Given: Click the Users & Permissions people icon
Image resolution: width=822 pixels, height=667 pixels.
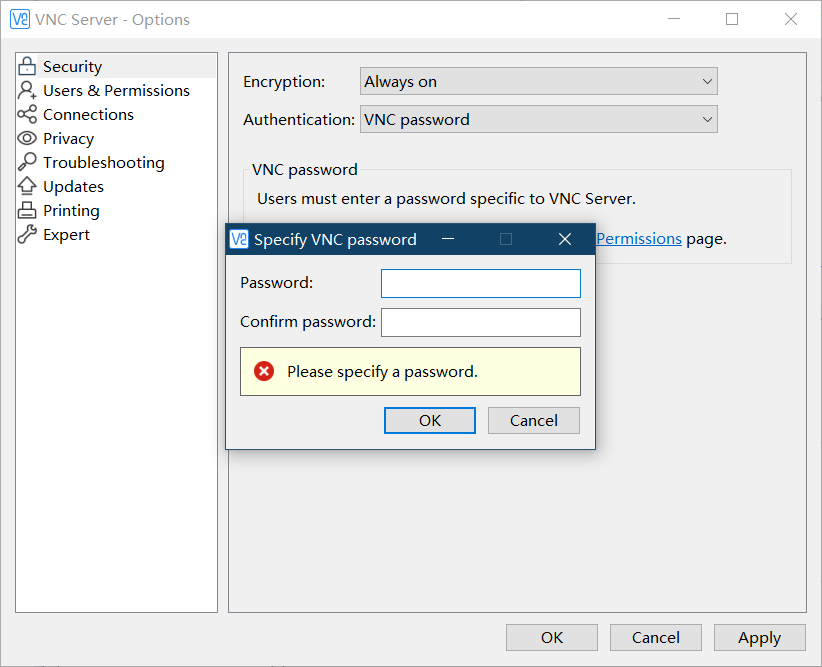Looking at the screenshot, I should (29, 90).
